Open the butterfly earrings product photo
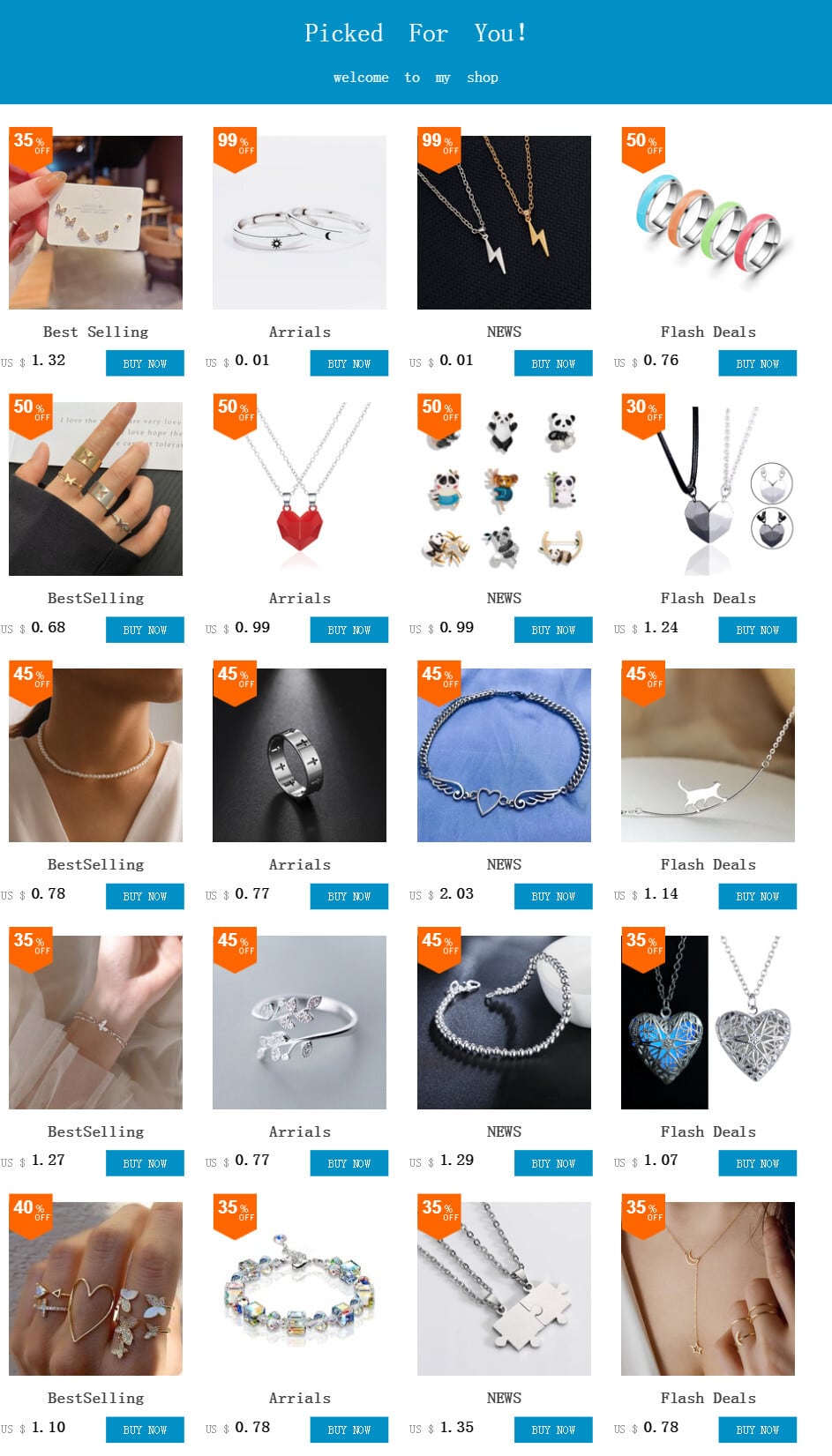The image size is (832, 1456). click(95, 222)
